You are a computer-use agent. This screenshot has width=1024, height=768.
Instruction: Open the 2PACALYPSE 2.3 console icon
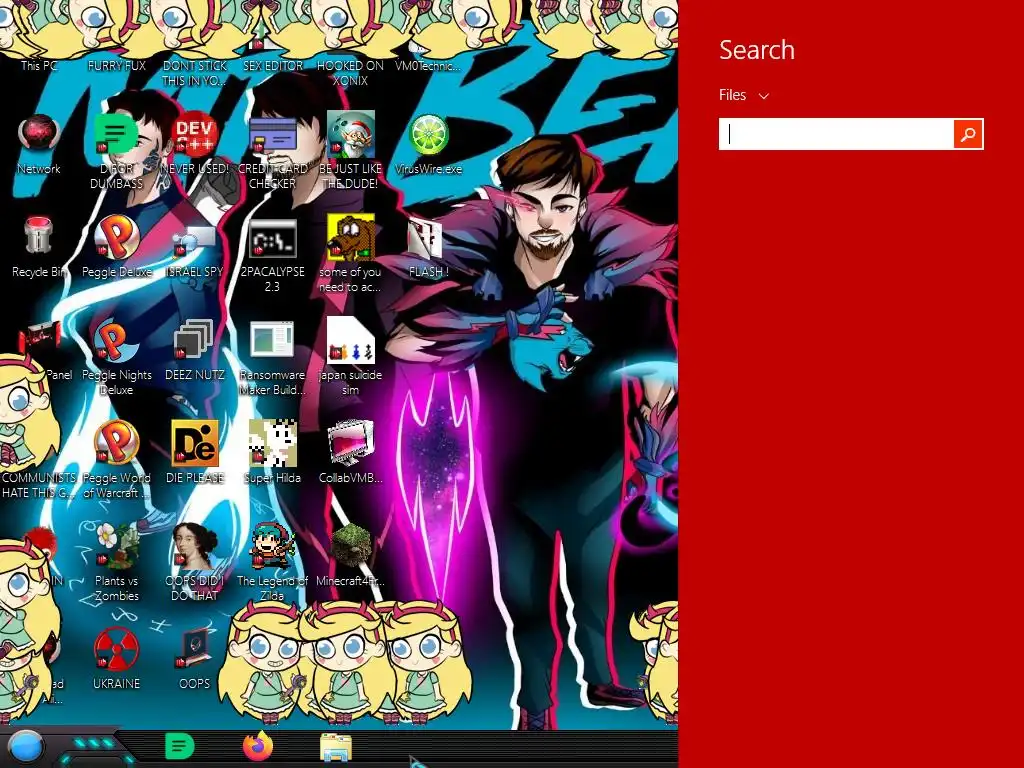tap(272, 238)
